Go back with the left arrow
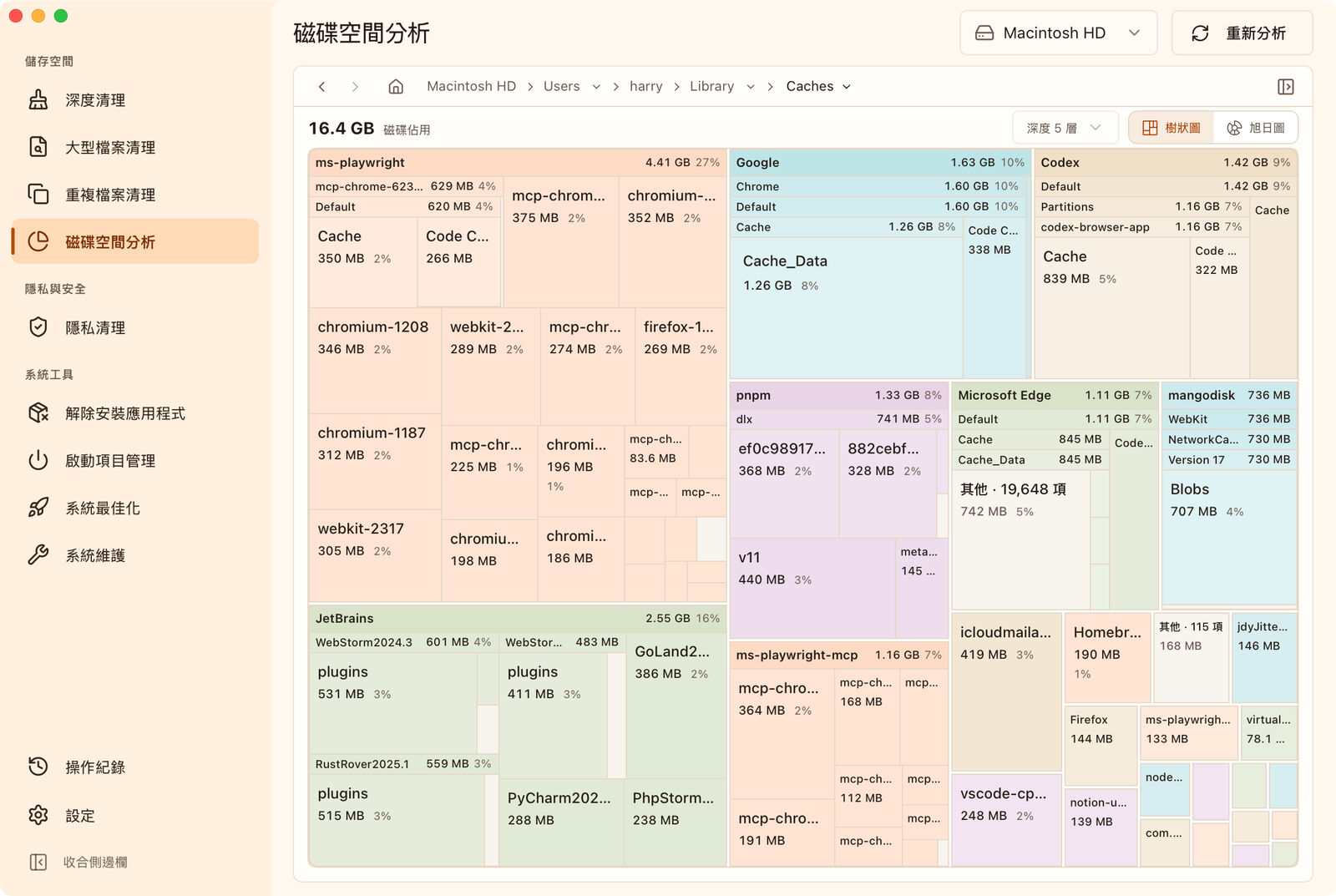 [x=322, y=87]
